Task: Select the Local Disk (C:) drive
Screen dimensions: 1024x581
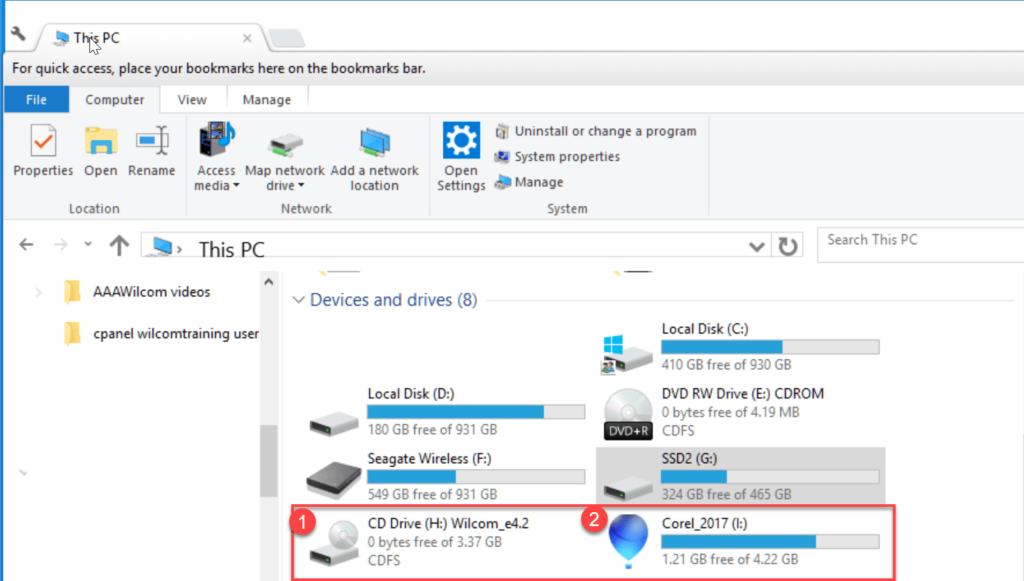Action: point(740,347)
